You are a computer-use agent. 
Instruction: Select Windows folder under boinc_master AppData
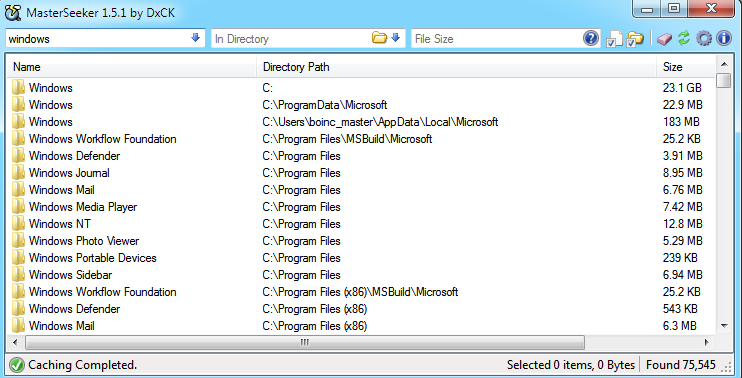pyautogui.click(x=361, y=122)
